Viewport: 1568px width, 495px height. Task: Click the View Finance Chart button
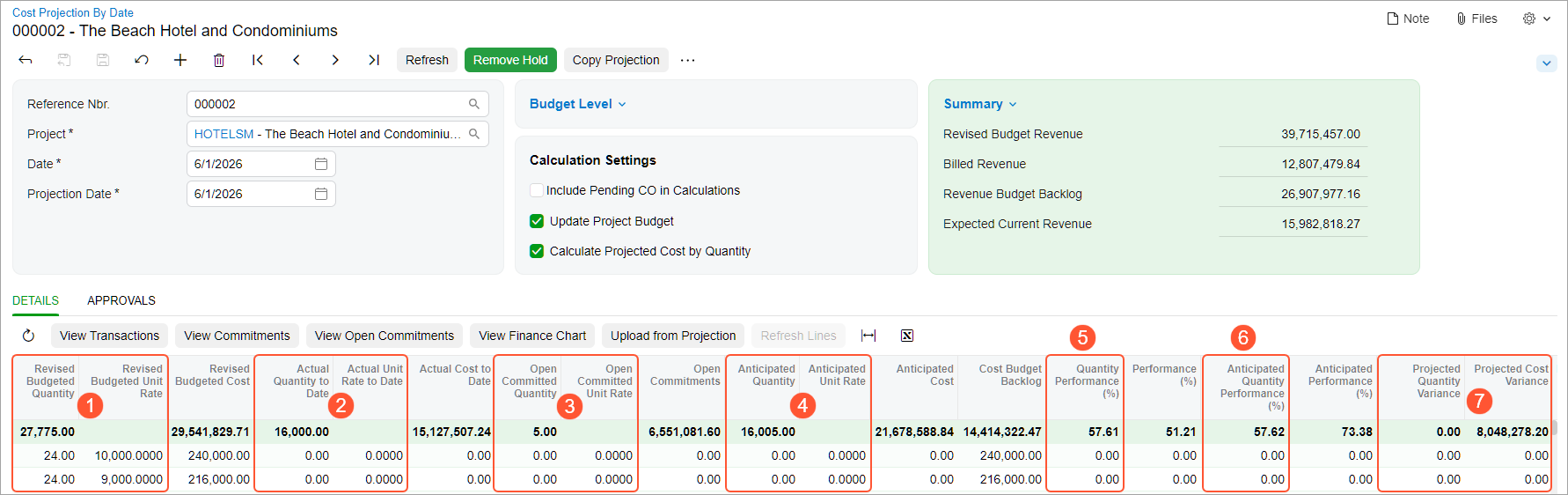[532, 336]
